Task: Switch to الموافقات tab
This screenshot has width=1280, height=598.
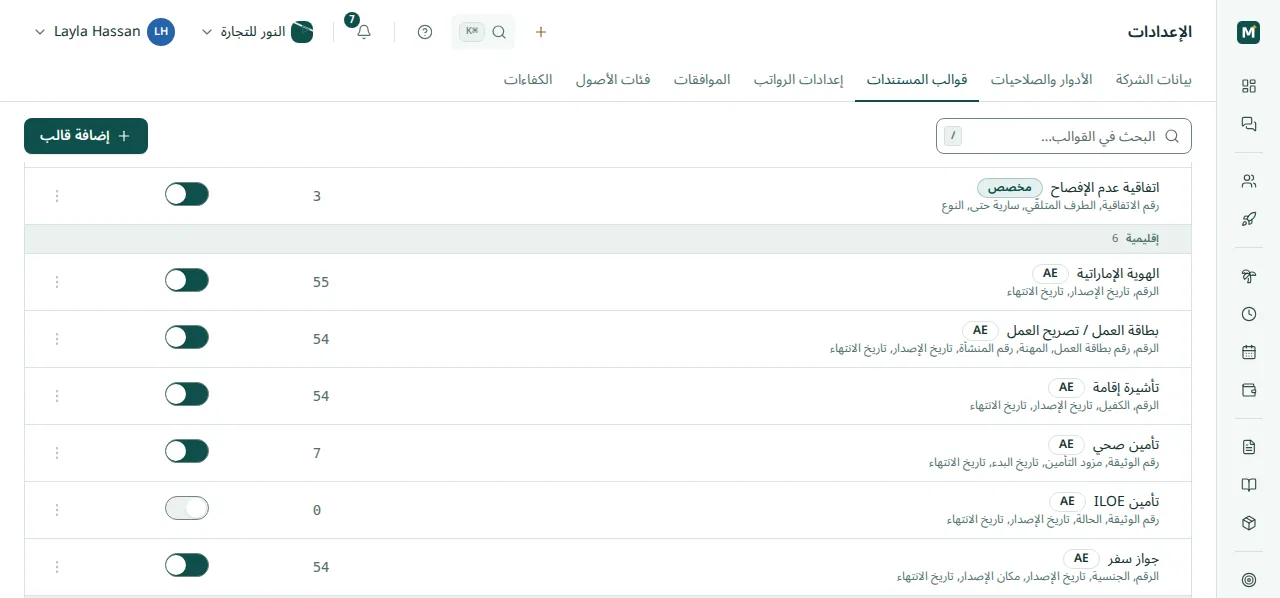Action: click(x=702, y=80)
